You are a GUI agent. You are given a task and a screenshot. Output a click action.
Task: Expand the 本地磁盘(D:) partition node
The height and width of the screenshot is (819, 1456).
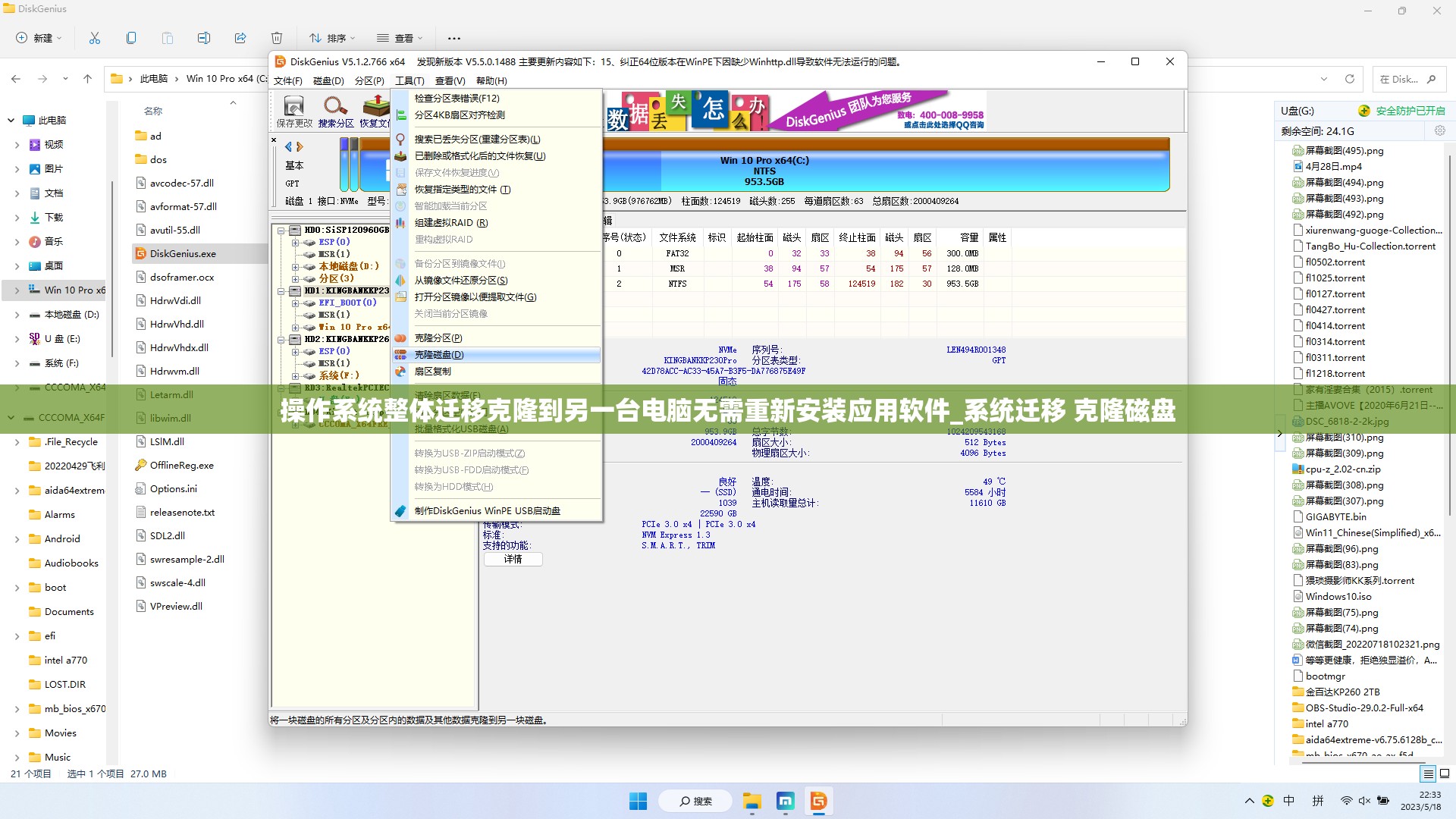(295, 267)
